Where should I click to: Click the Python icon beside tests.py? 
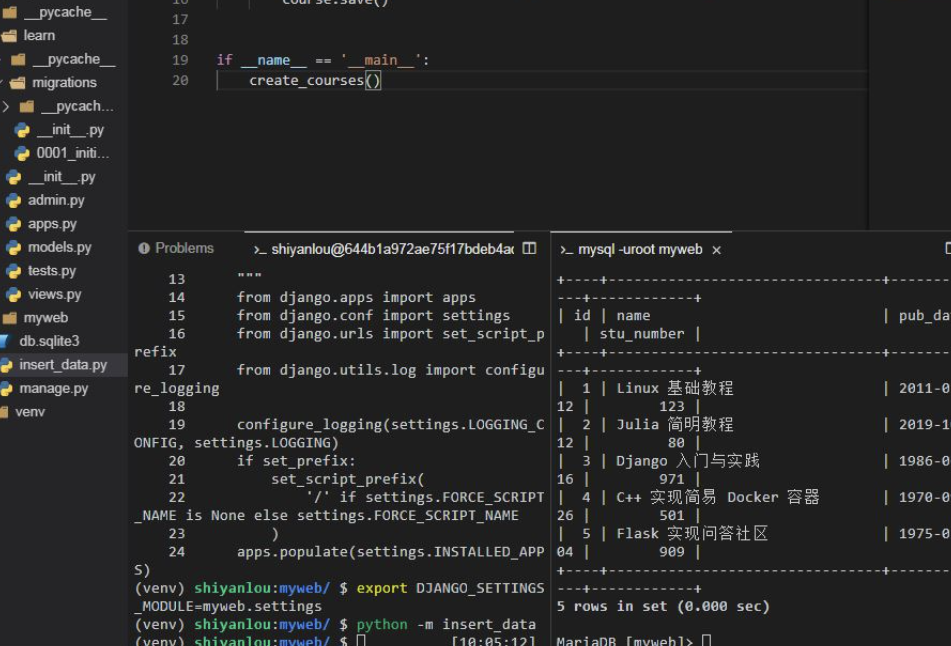pyautogui.click(x=13, y=271)
